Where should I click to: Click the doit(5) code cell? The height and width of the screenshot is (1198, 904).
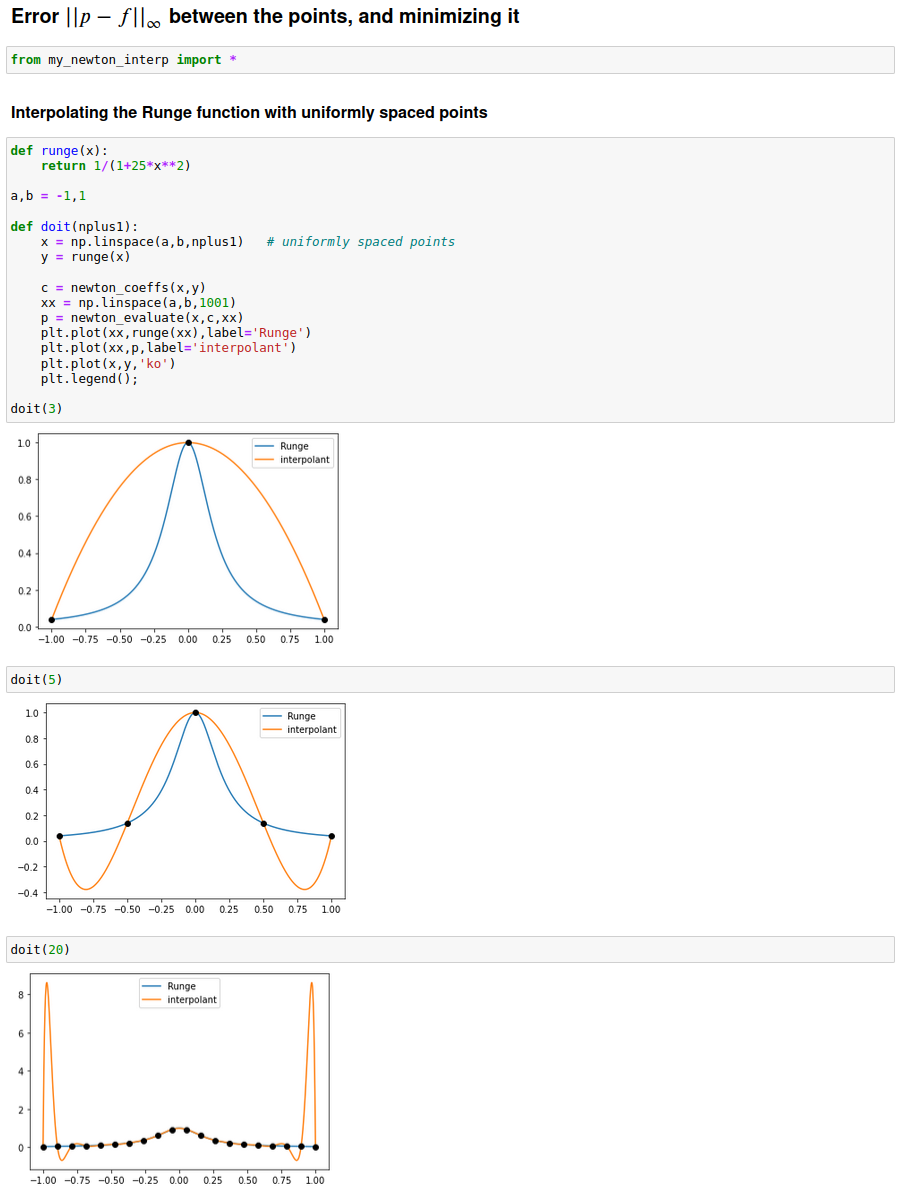(450, 680)
